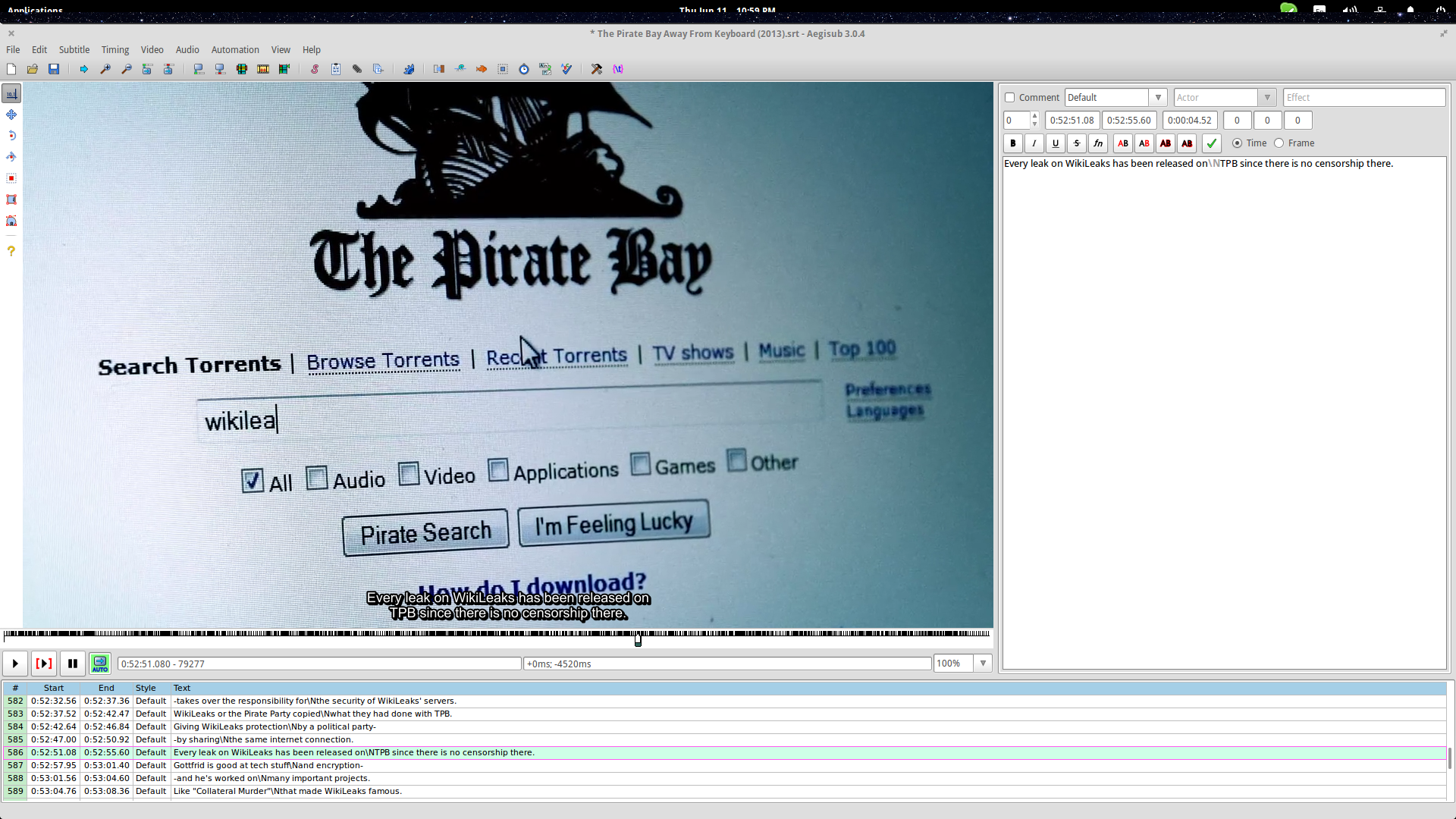Launch the Spell Checker icon
Viewport: 1456px width, 819px height.
tap(566, 69)
